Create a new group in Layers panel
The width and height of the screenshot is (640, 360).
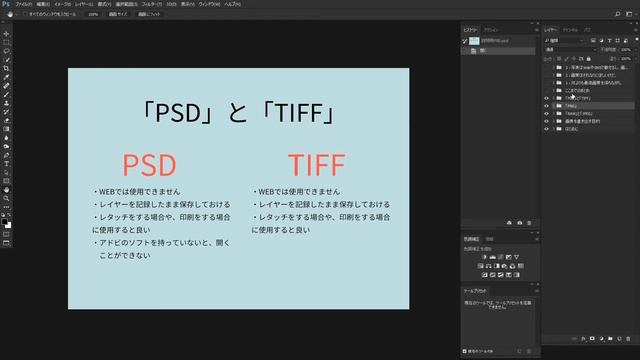pyautogui.click(x=610, y=339)
